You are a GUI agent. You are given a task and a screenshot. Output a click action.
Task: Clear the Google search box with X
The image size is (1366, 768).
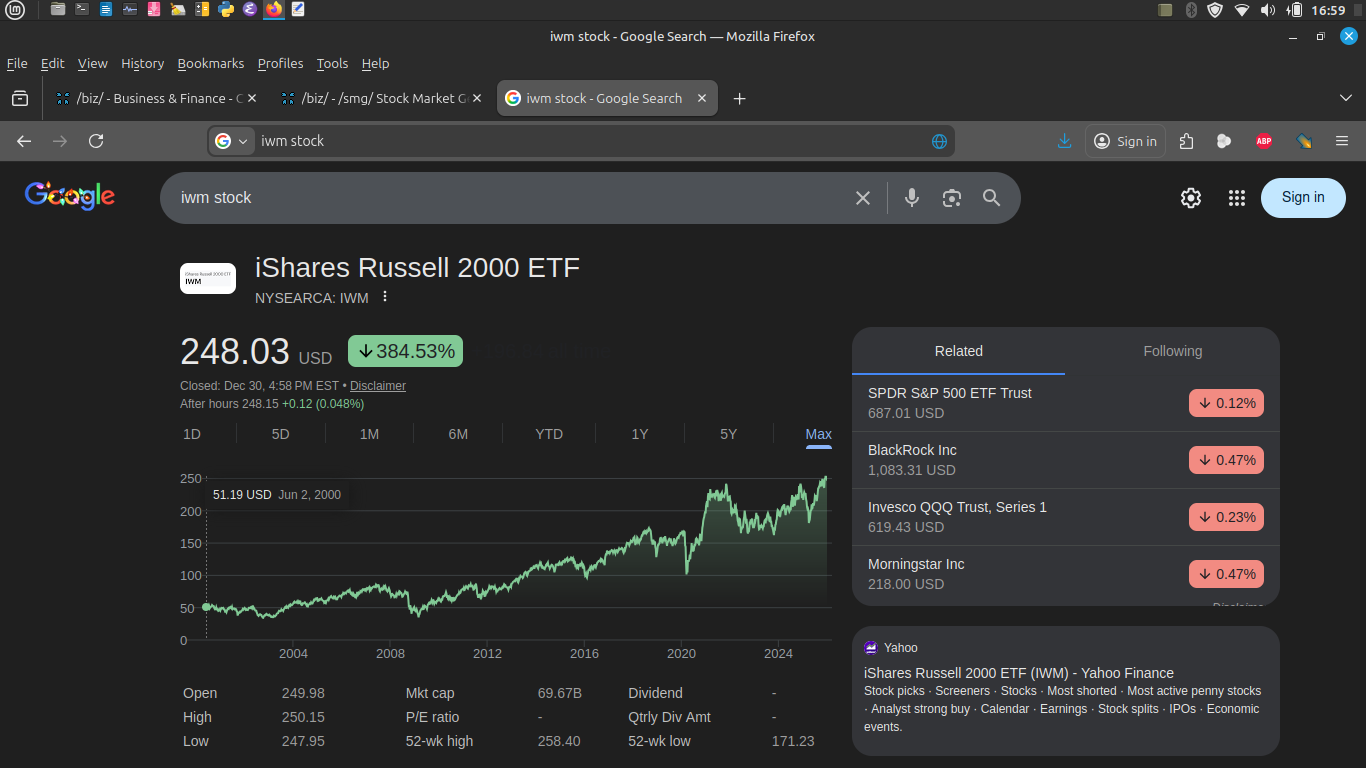pyautogui.click(x=863, y=198)
